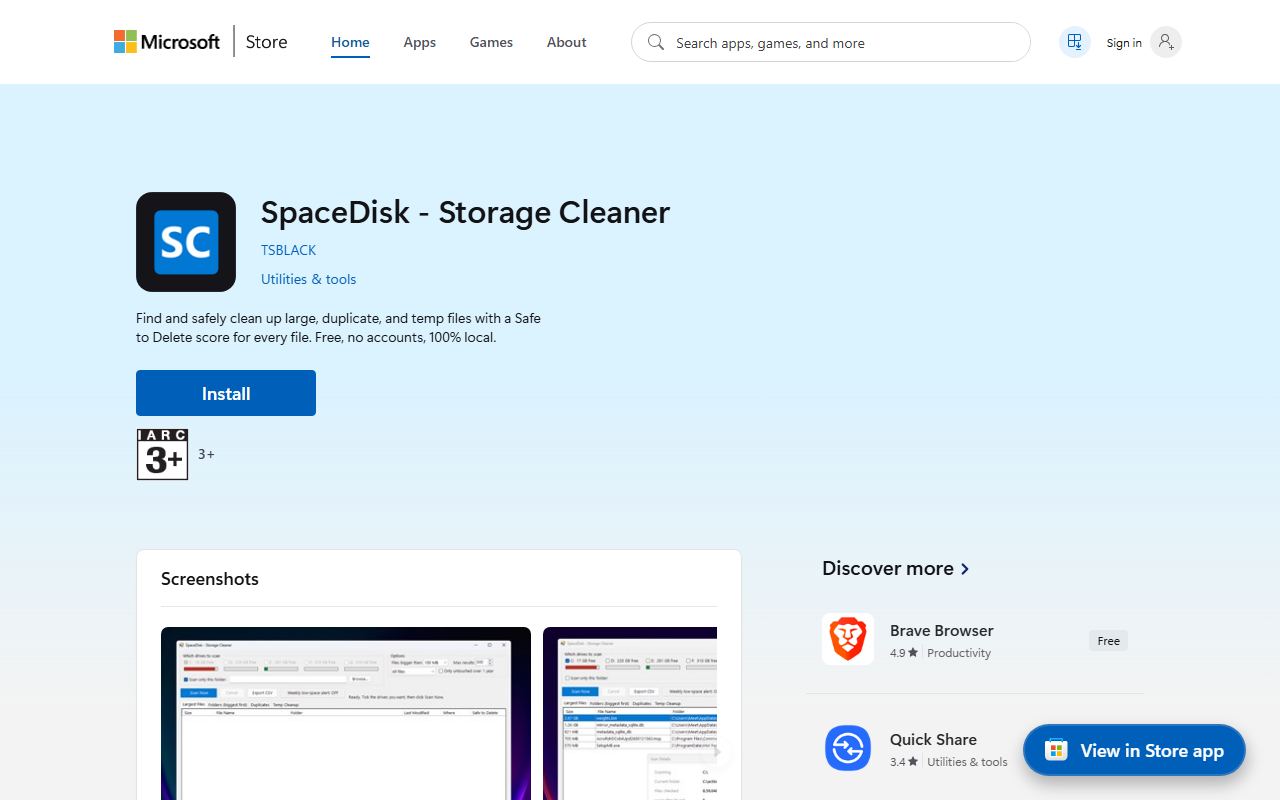This screenshot has width=1280, height=800.
Task: Click the Free button for Brave Browser
Action: tap(1108, 641)
